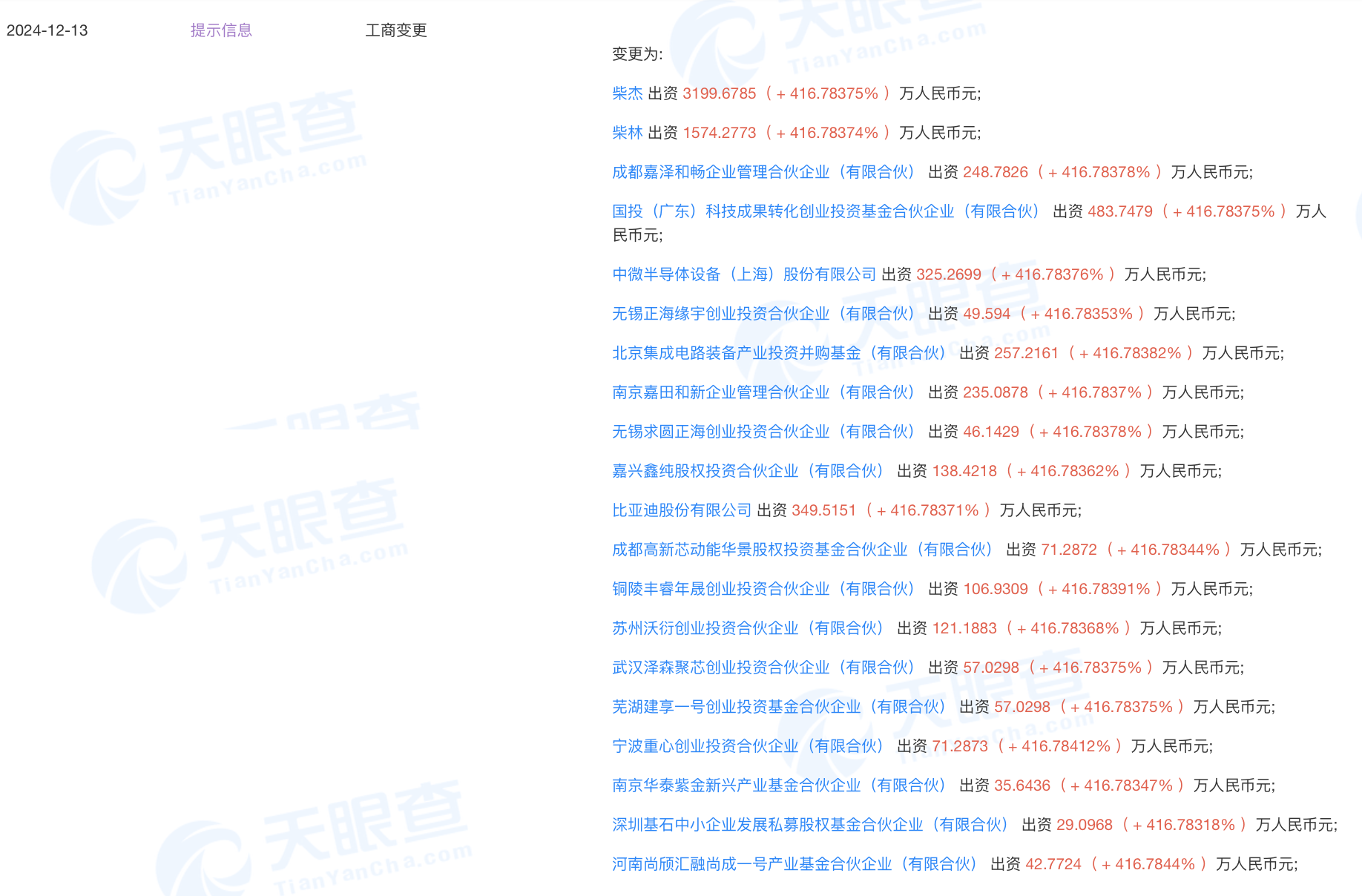The image size is (1362, 896).
Task: Select the amount 35.6436
Action: tap(1022, 785)
